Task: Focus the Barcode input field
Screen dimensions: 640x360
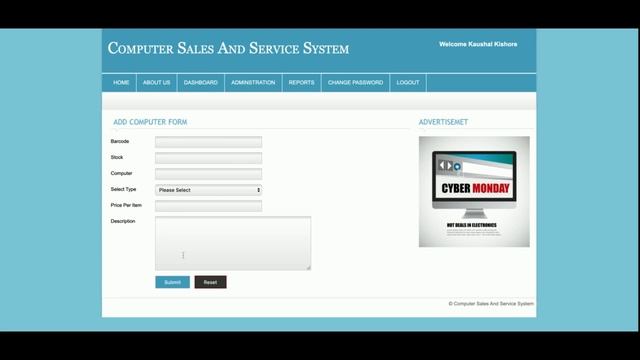Action: tap(209, 142)
